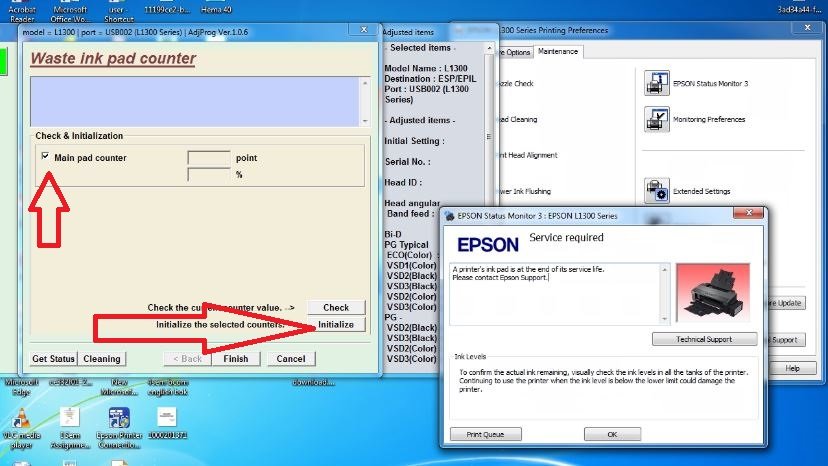Close the AdjProg window
The width and height of the screenshot is (828, 466).
coord(363,30)
